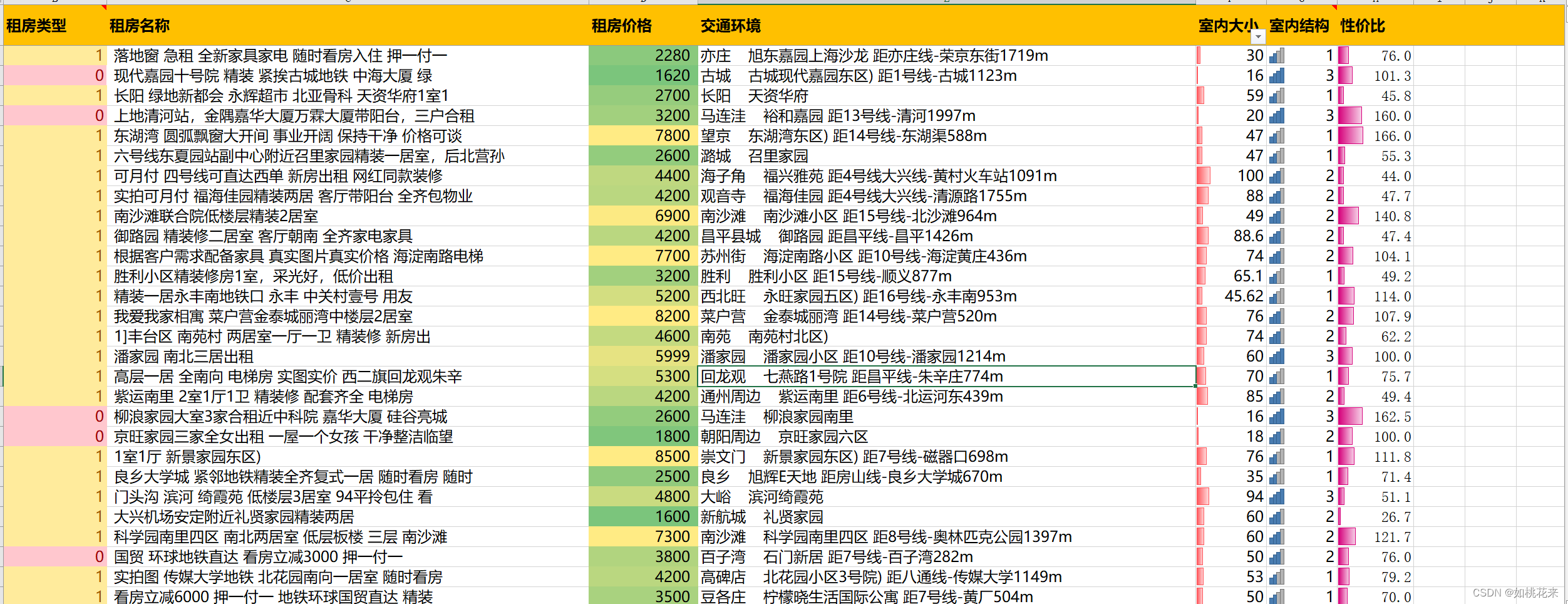1568x604 pixels.
Task: Select the traffic cell 潞城 召里家园
Action: (x=947, y=156)
